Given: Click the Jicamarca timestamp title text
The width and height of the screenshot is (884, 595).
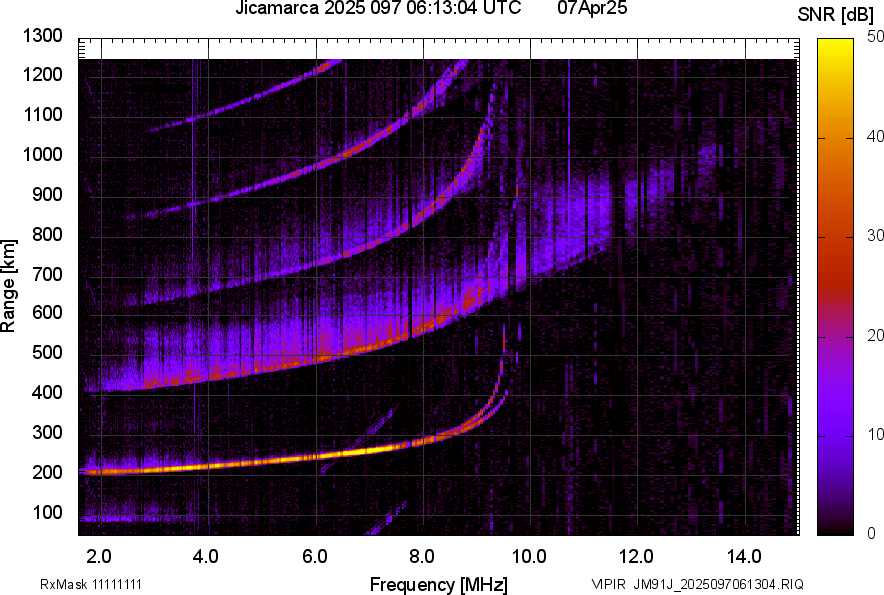Looking at the screenshot, I should pyautogui.click(x=378, y=8).
